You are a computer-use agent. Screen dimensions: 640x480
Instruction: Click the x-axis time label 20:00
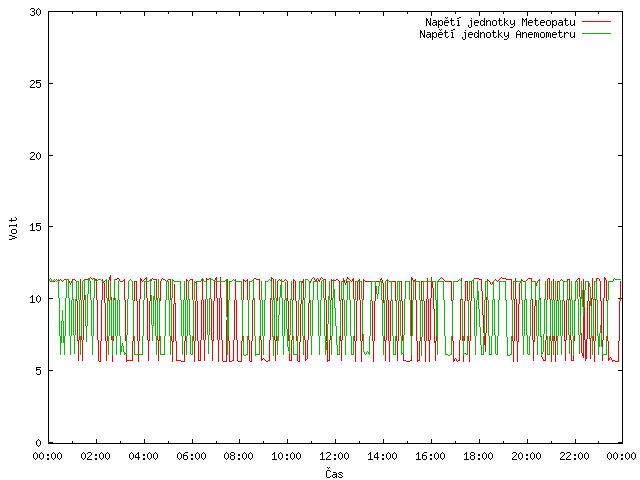pyautogui.click(x=526, y=456)
